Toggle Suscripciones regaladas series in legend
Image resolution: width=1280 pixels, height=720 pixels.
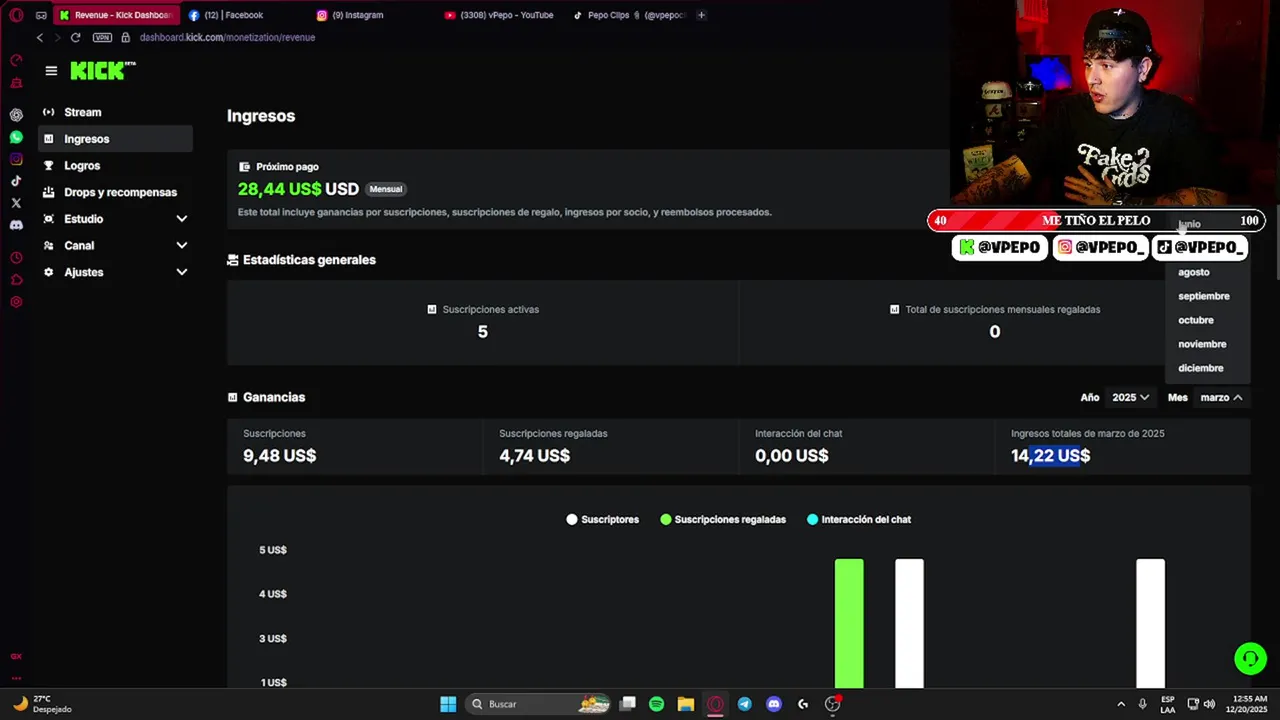click(723, 519)
